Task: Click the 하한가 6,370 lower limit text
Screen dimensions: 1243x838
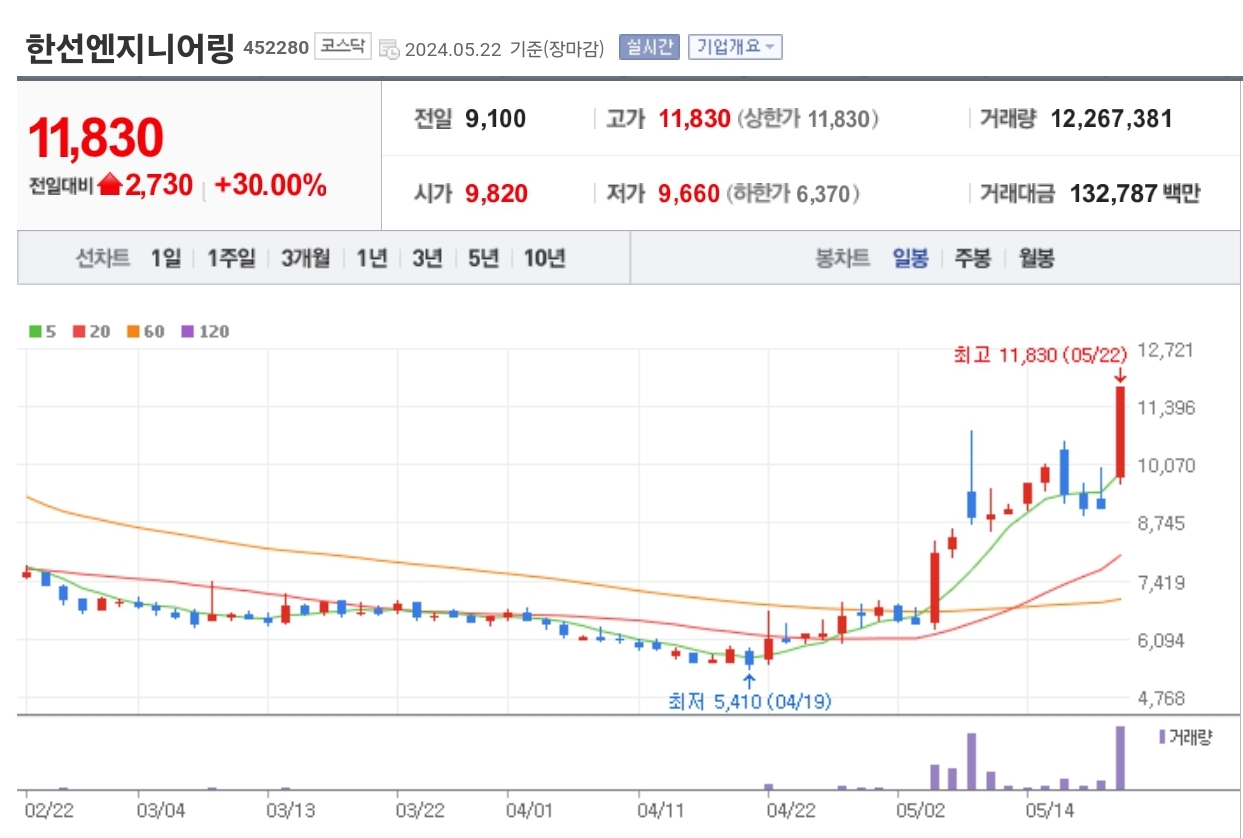Action: point(793,194)
